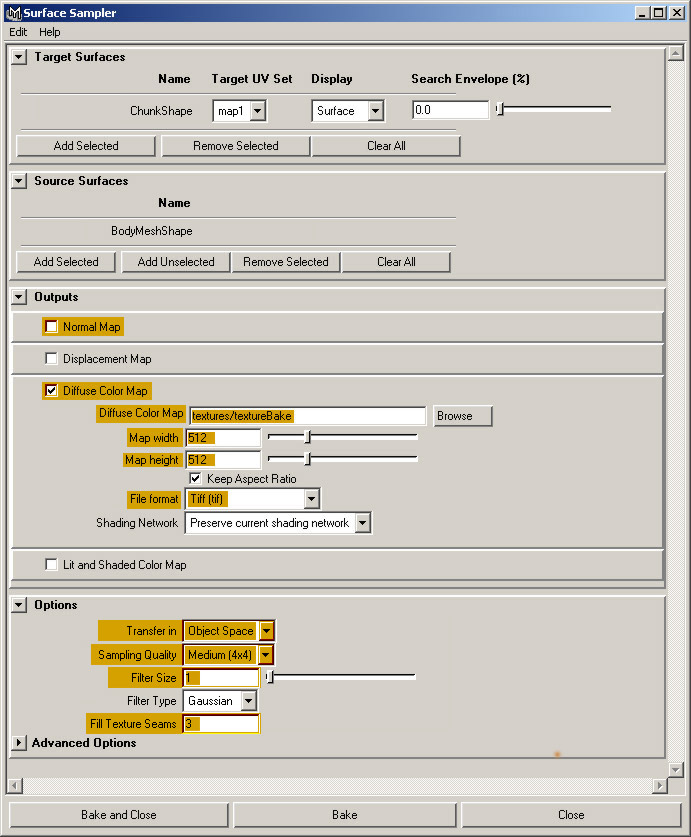Open the Edit menu
The width and height of the screenshot is (691, 837).
[18, 32]
